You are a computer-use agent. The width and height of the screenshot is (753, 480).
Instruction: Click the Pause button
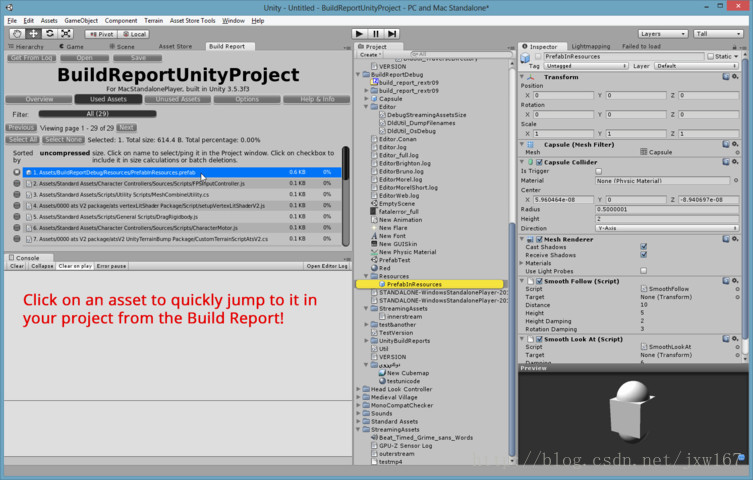tap(376, 34)
